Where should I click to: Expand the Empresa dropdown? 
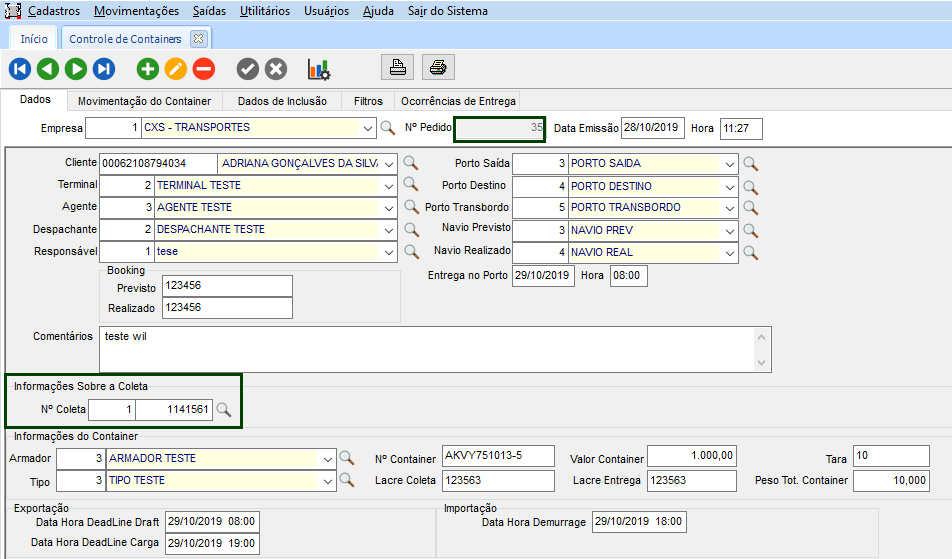pos(368,128)
